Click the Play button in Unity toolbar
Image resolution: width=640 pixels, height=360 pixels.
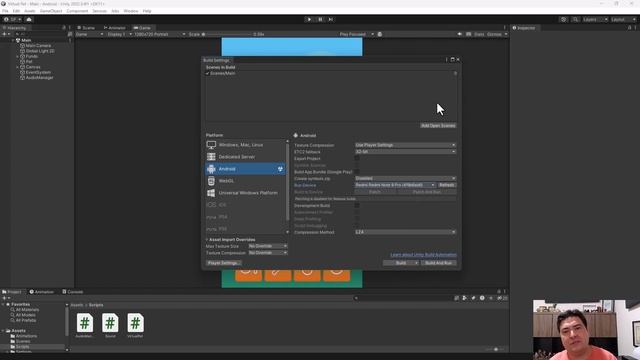309,19
